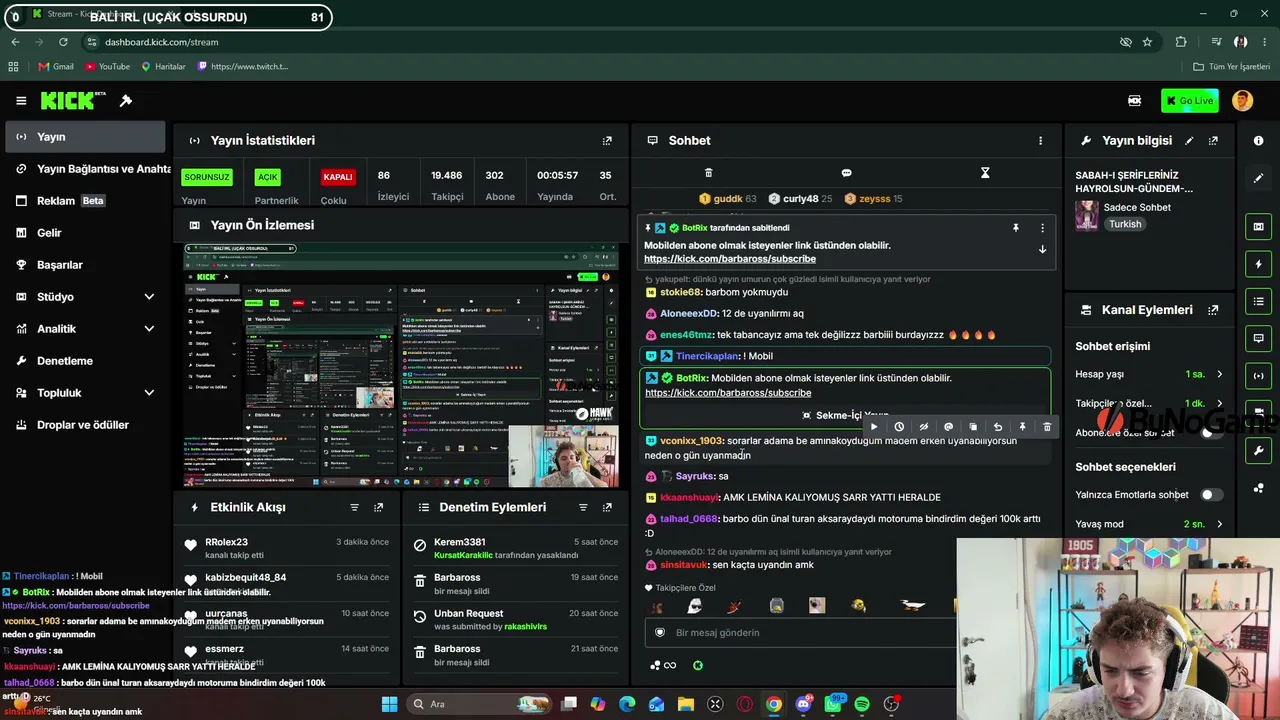1280x720 pixels.
Task: Filter the Denetim Eylemleri list
Action: [583, 508]
